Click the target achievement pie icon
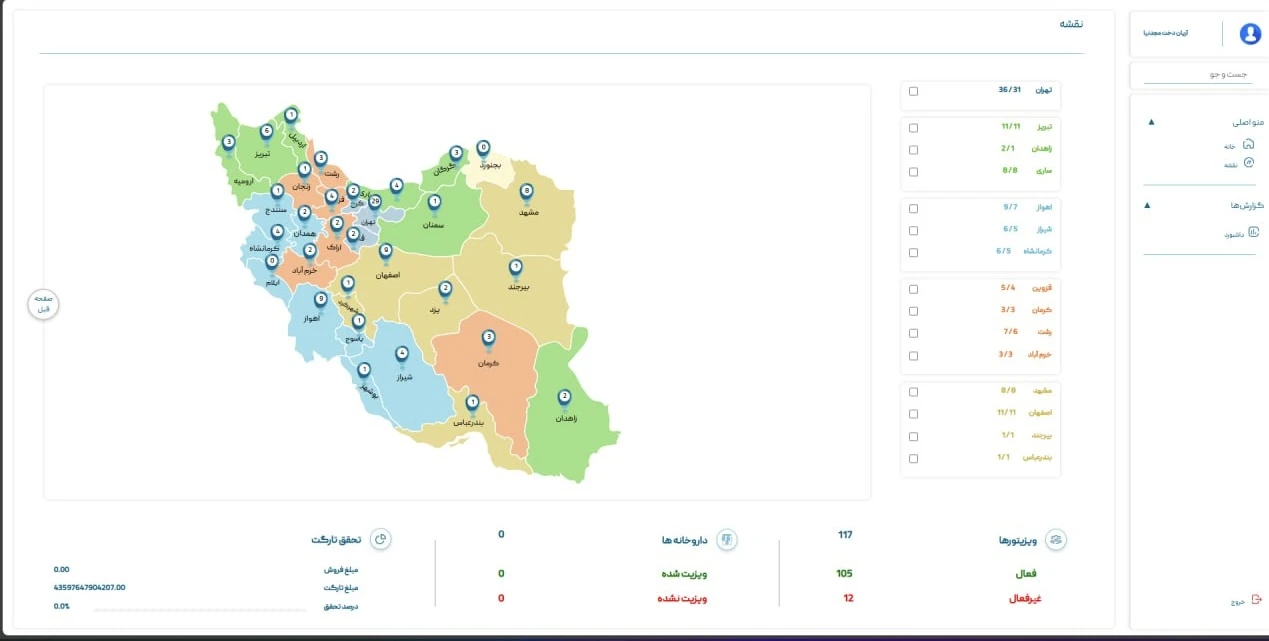 tap(381, 539)
